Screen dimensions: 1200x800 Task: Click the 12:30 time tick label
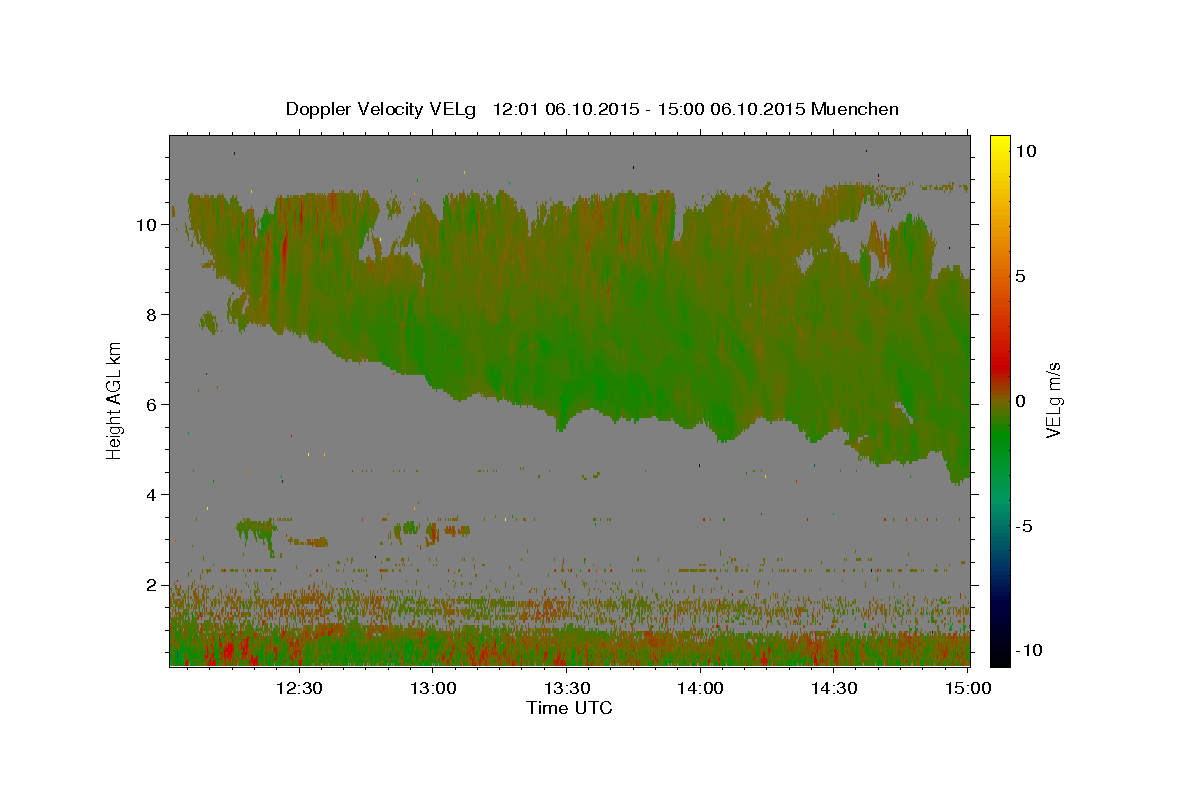pos(299,688)
